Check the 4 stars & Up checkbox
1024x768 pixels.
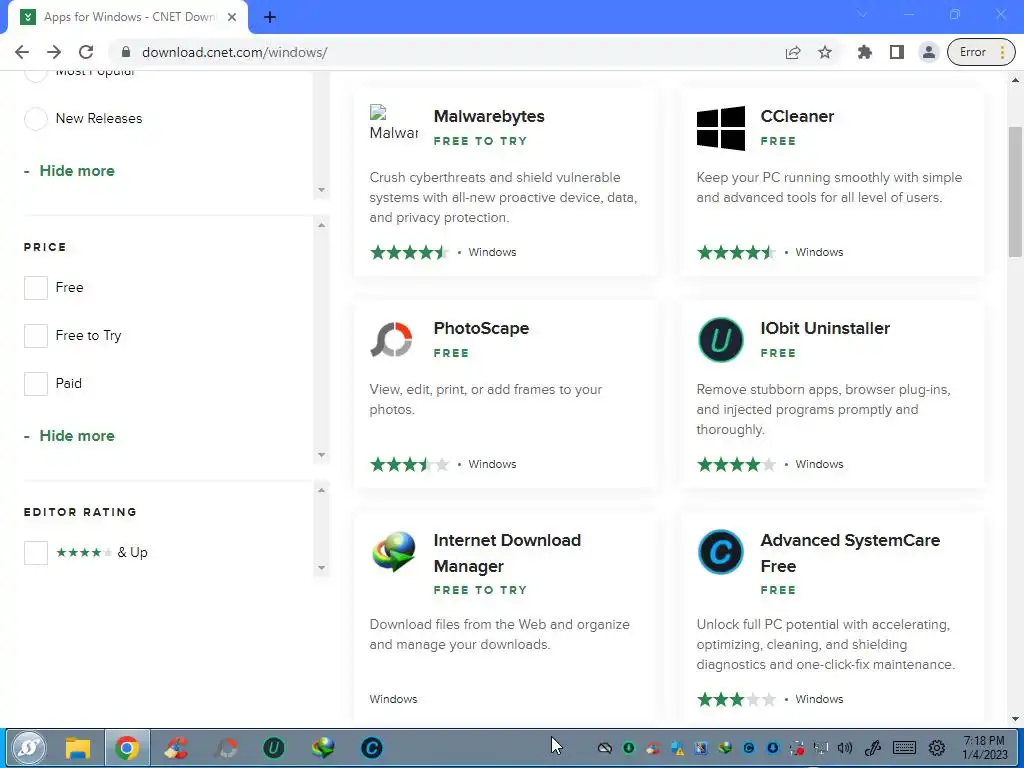pos(36,552)
